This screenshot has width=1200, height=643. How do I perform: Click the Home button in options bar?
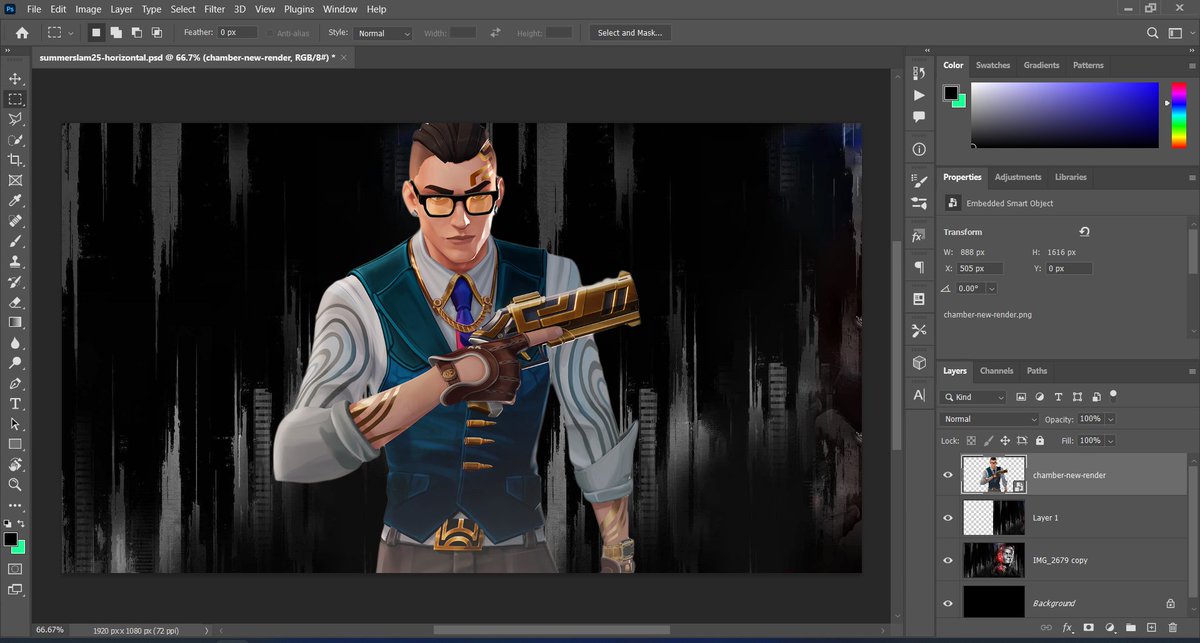coord(22,33)
